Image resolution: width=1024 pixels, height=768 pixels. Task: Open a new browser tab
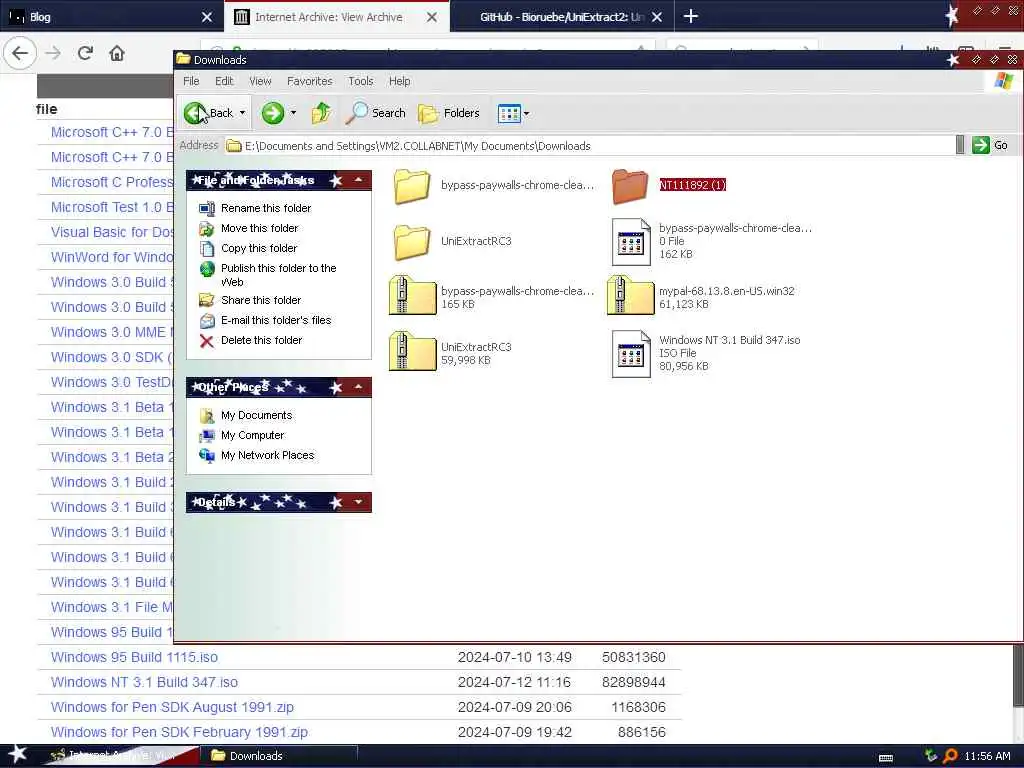pos(690,16)
